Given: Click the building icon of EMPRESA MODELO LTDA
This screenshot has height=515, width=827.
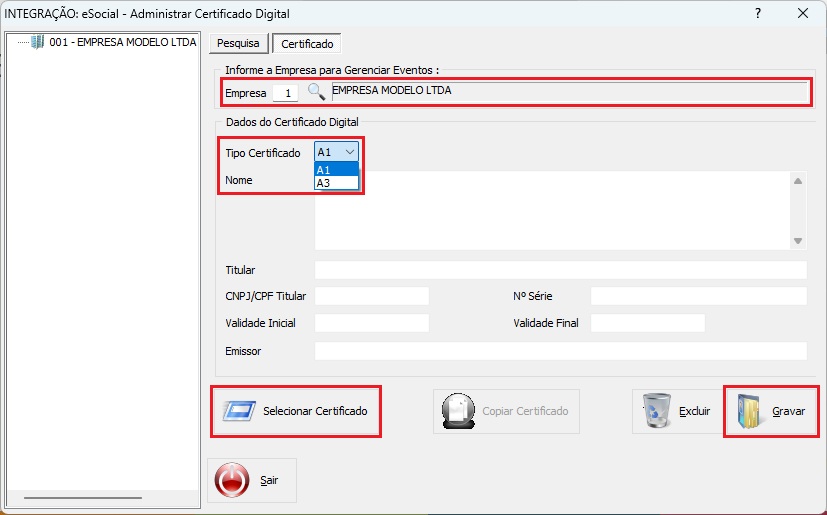Looking at the screenshot, I should (x=37, y=42).
